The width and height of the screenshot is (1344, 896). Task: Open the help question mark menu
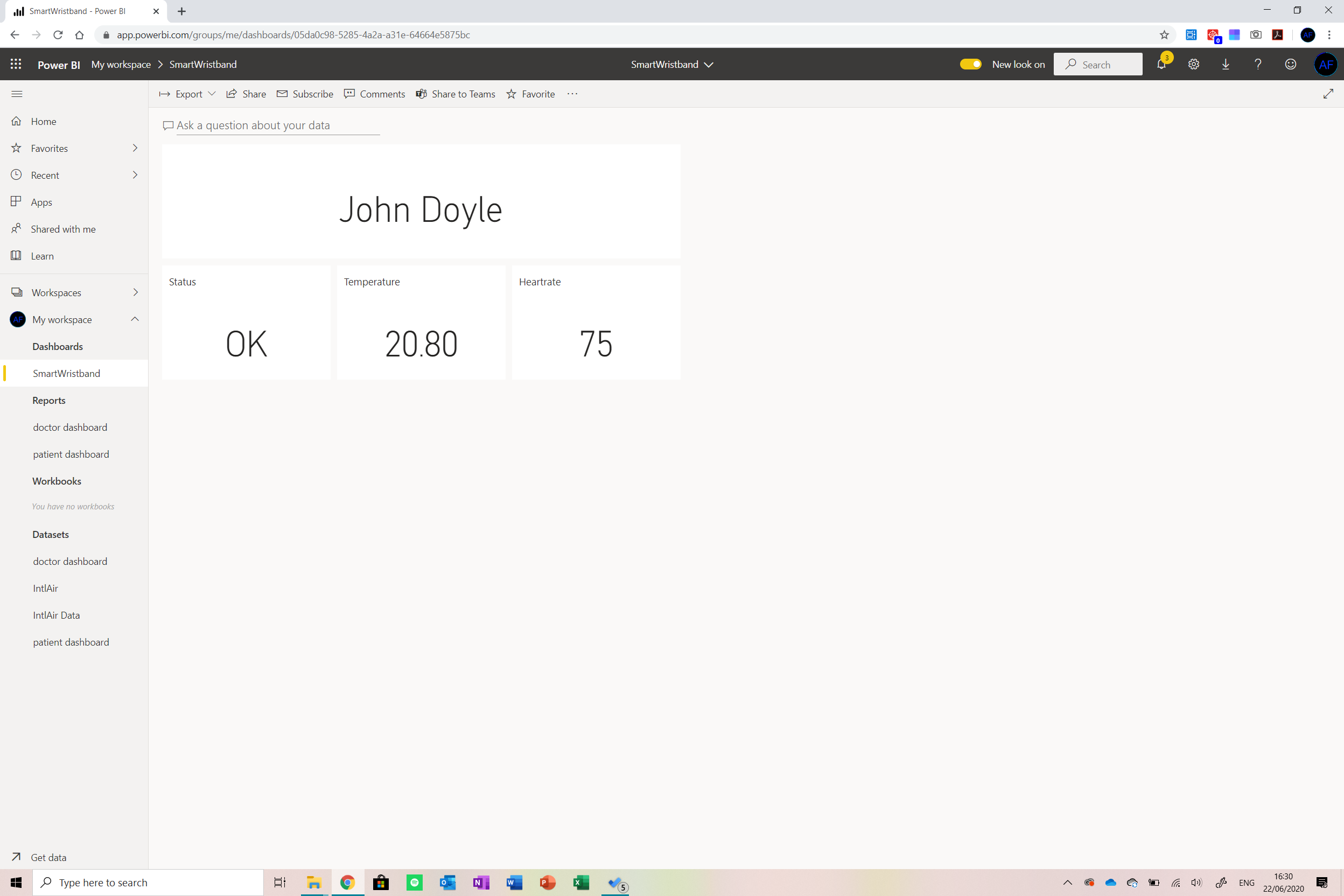point(1257,64)
